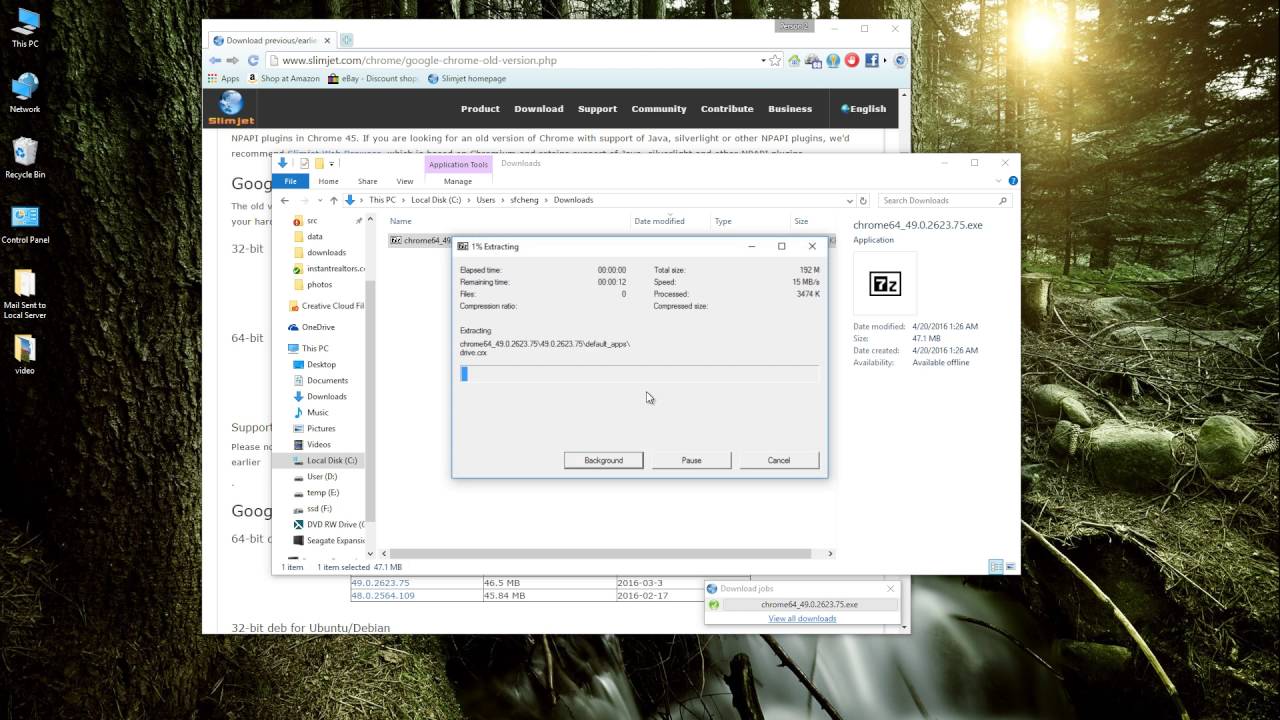
Task: Select OneDrive in navigation pane
Action: click(x=311, y=327)
